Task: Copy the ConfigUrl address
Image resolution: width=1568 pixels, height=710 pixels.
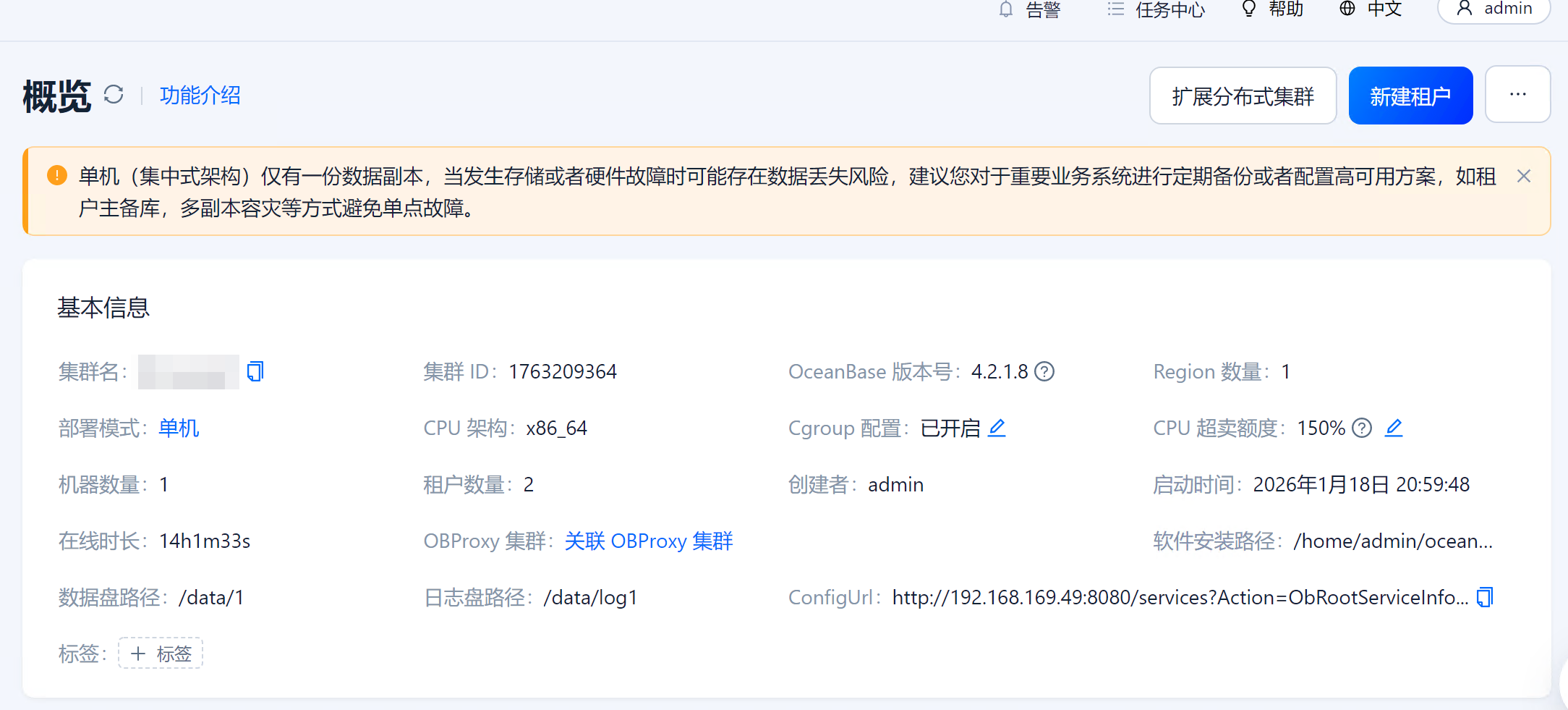Action: click(x=1484, y=597)
